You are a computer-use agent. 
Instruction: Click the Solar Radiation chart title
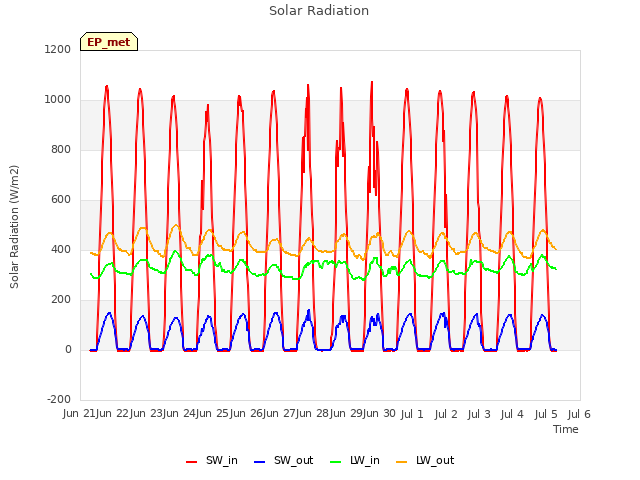319,11
